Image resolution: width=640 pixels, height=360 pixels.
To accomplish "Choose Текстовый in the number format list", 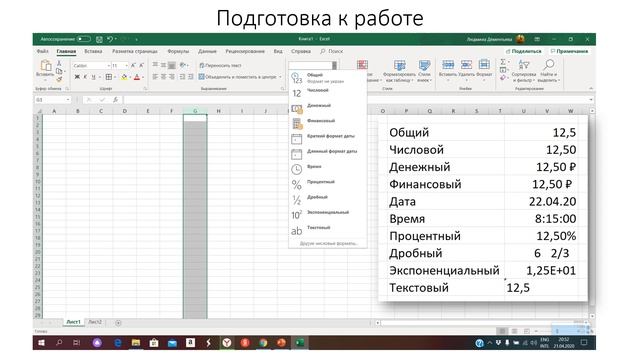I will pos(327,230).
